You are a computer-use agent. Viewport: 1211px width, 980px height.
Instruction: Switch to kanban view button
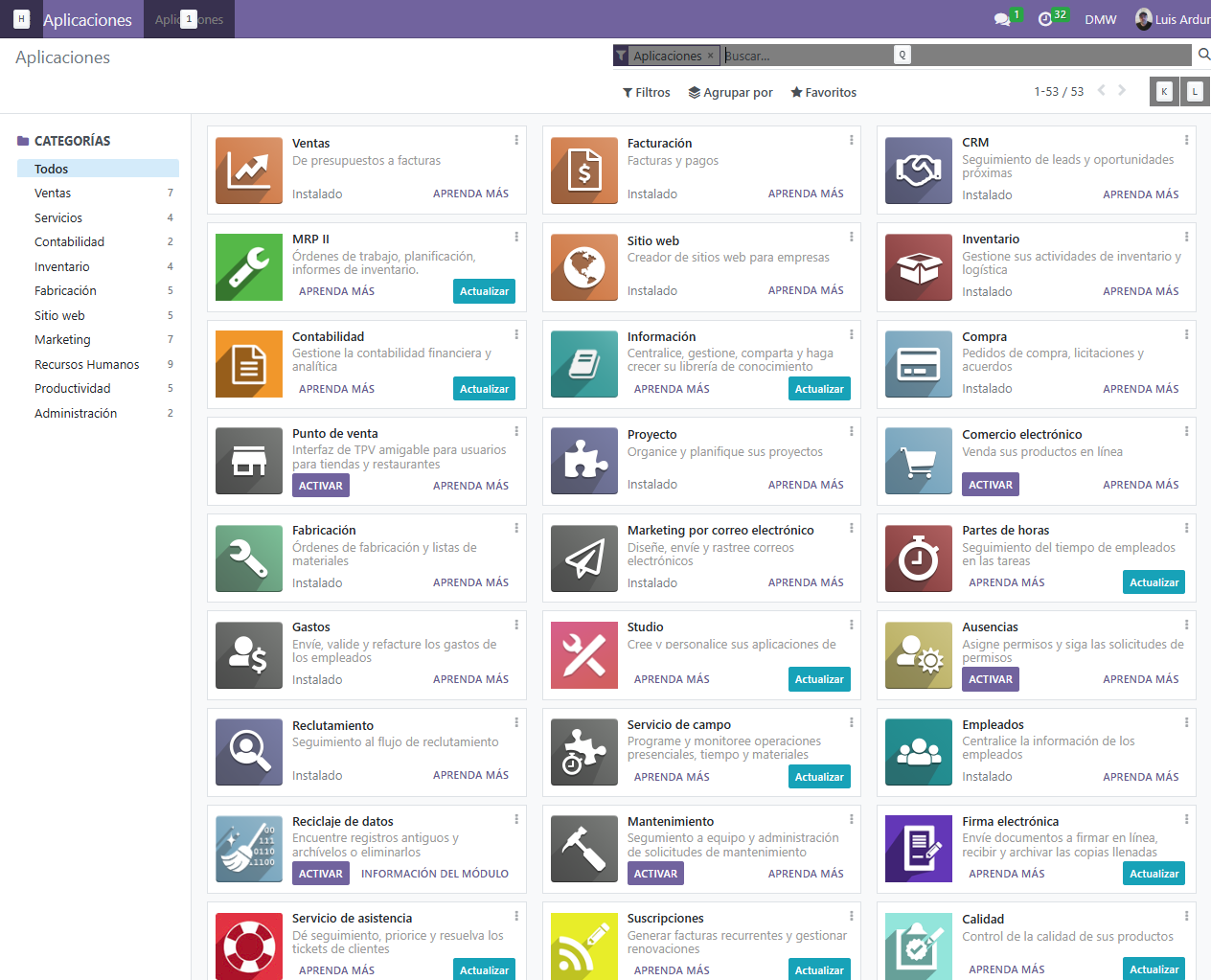[1164, 92]
